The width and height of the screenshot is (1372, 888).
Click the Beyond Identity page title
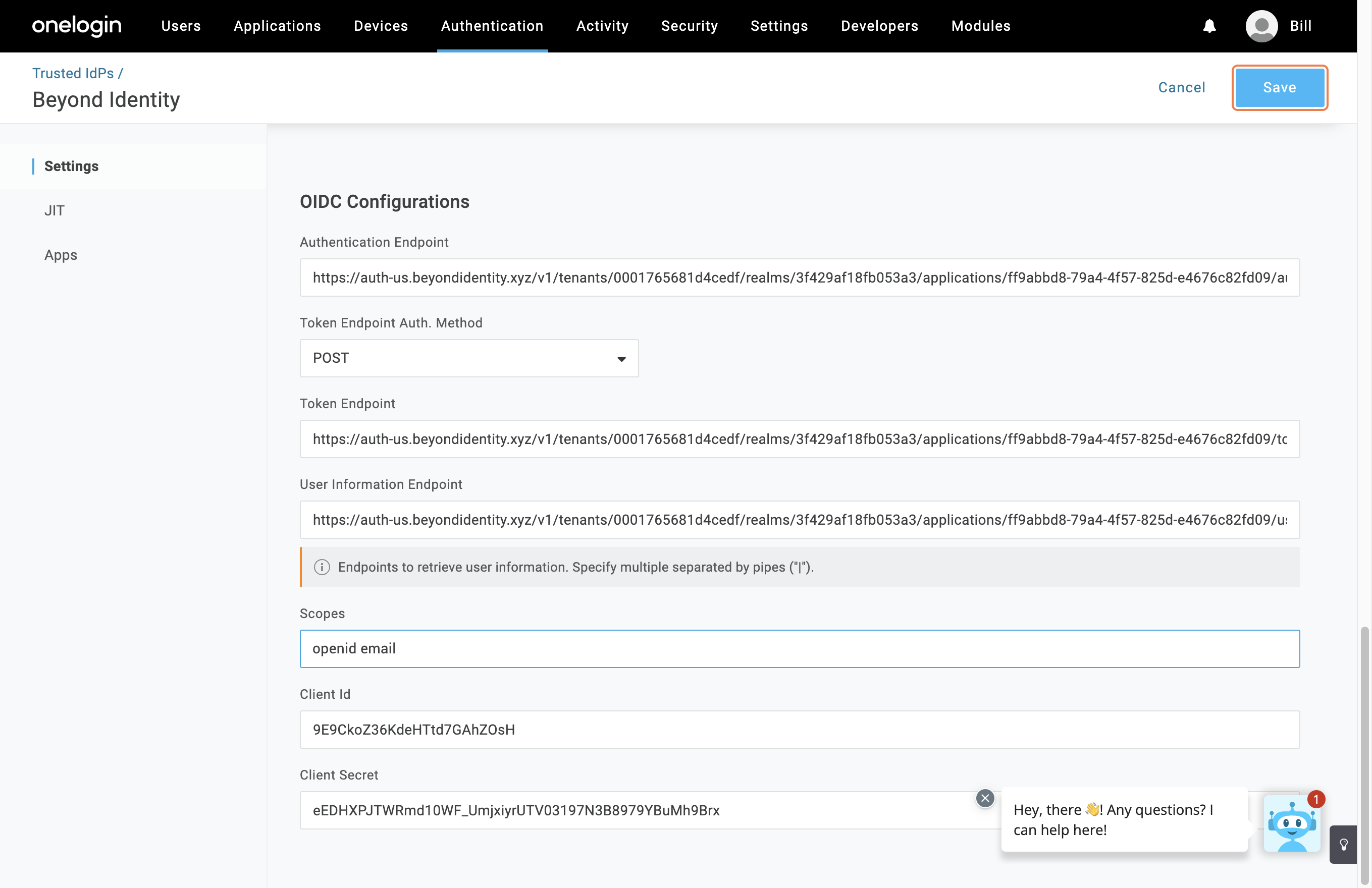point(106,100)
